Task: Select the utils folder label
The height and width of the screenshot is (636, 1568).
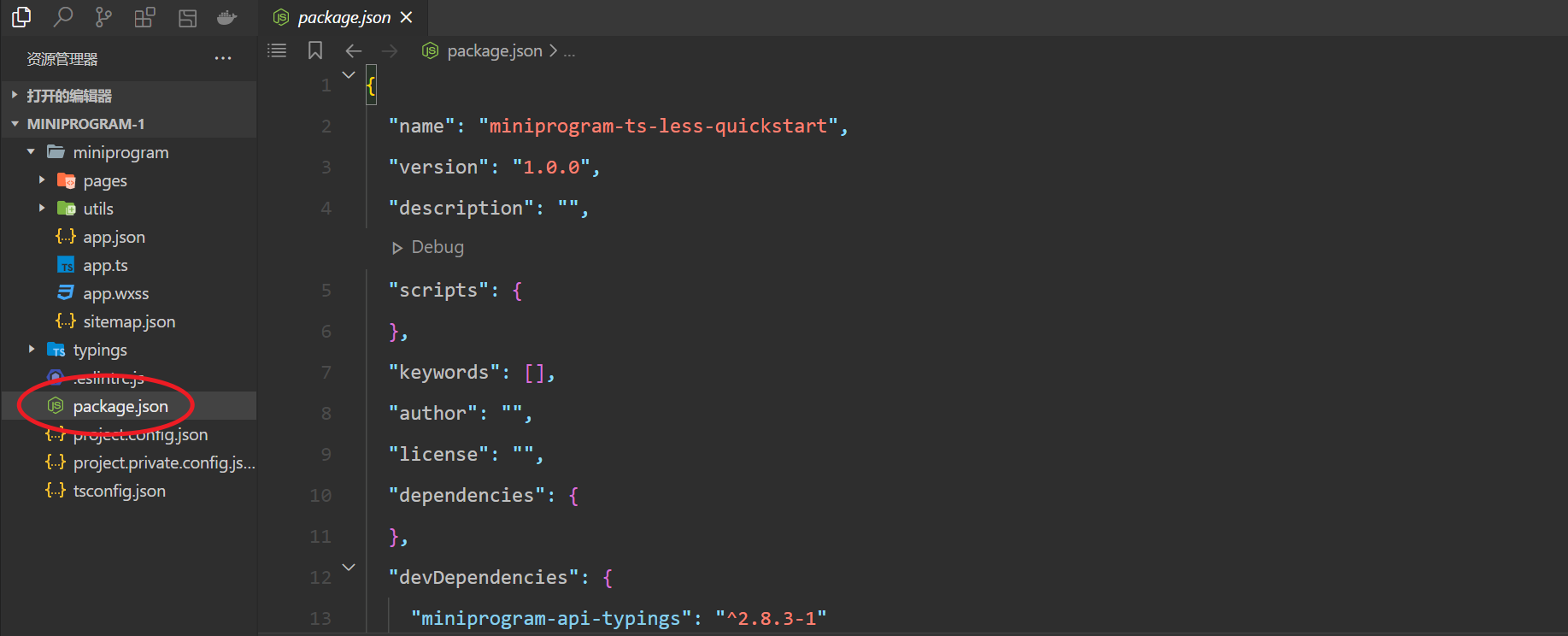Action: pos(98,209)
